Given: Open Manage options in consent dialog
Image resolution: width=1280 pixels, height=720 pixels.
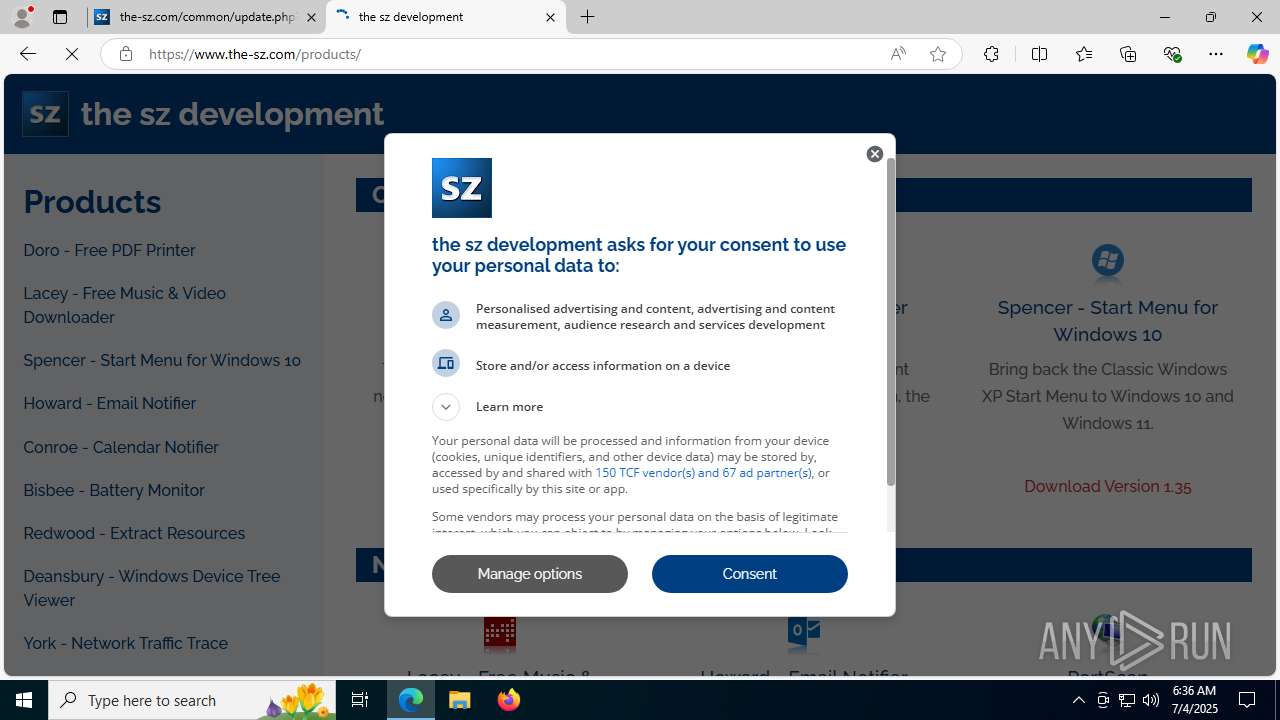Looking at the screenshot, I should (530, 574).
